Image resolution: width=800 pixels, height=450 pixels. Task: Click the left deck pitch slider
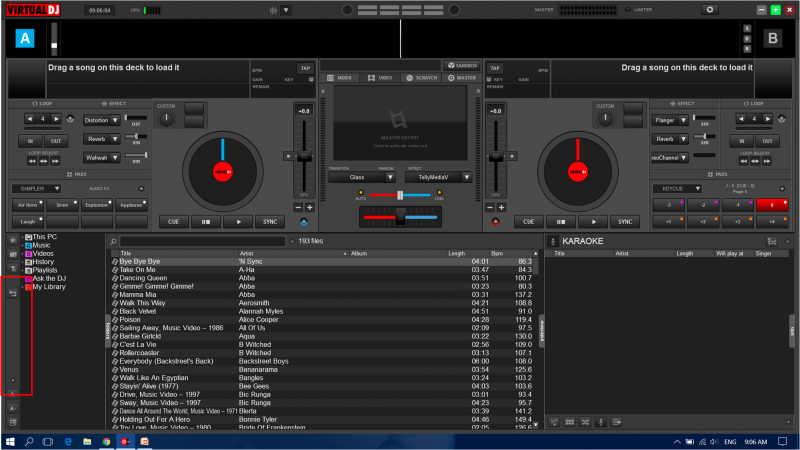coord(304,157)
